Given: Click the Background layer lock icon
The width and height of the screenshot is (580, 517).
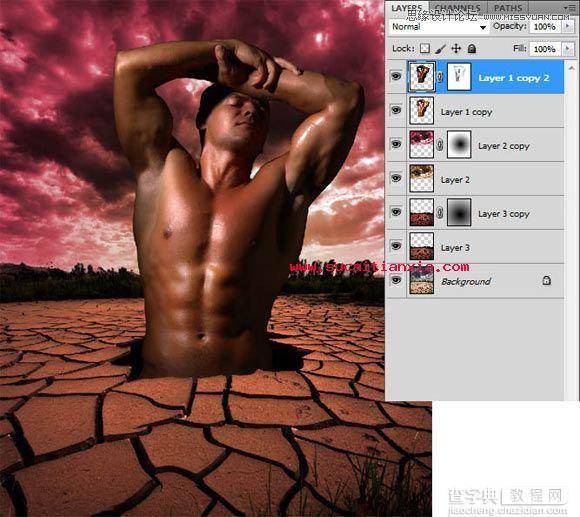Looking at the screenshot, I should pos(546,281).
